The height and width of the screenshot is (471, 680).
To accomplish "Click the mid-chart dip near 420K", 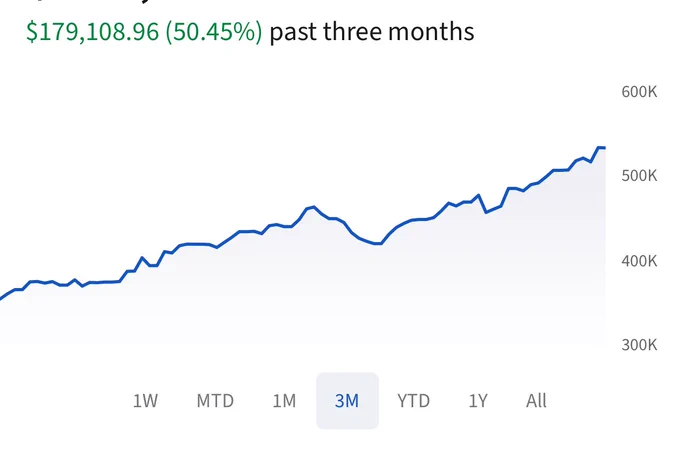I will click(378, 243).
